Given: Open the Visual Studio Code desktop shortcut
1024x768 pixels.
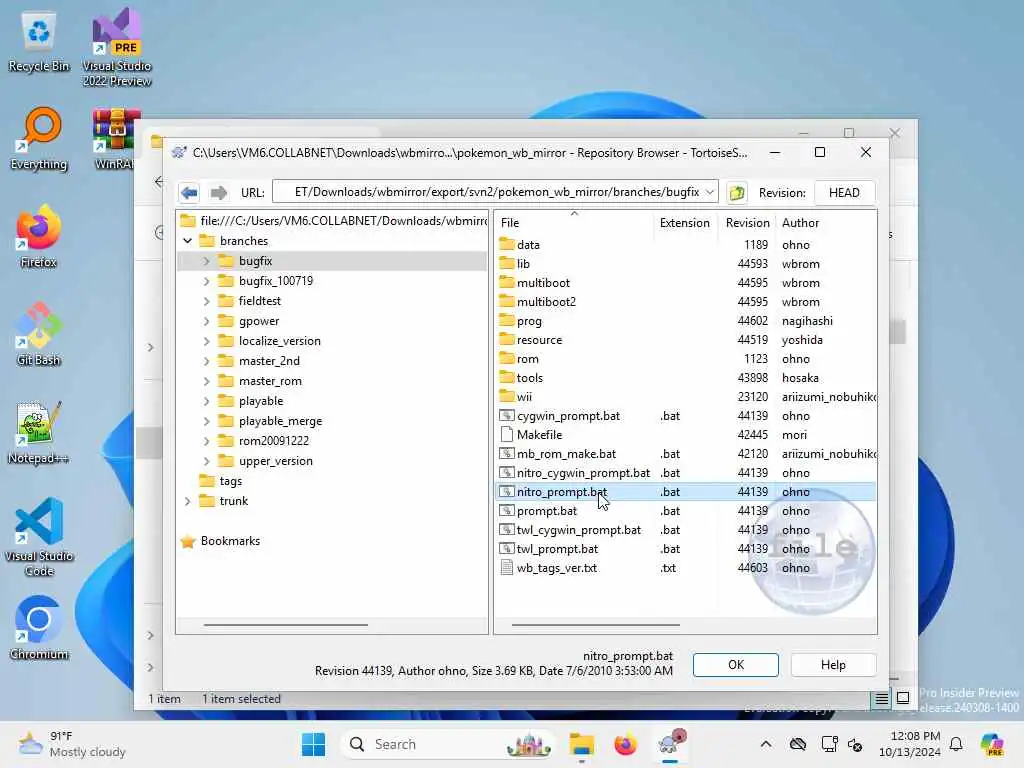Looking at the screenshot, I should pos(39,537).
